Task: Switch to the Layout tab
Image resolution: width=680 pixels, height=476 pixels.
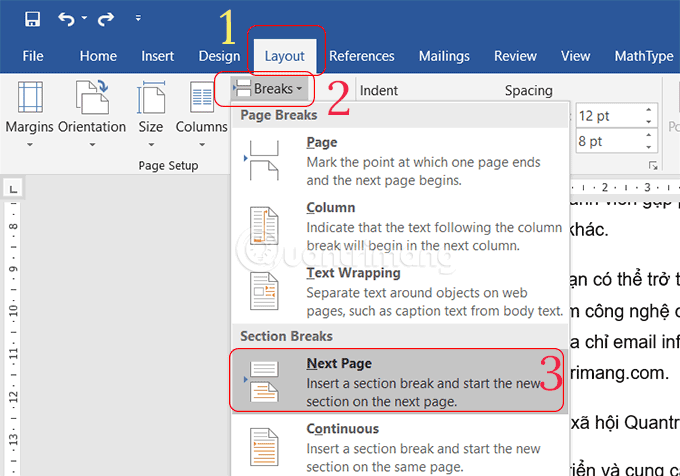Action: 284,56
